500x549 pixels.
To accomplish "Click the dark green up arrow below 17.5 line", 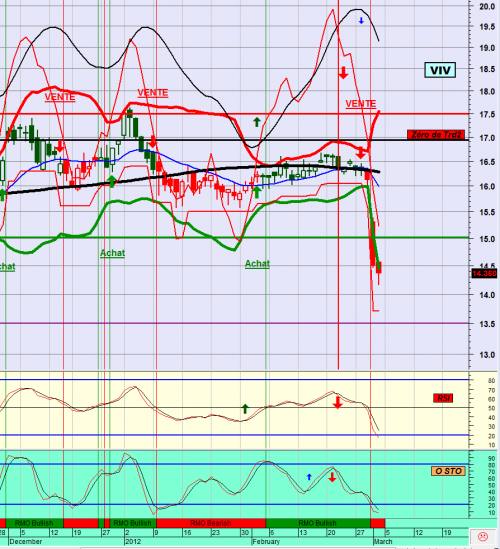I will [257, 122].
